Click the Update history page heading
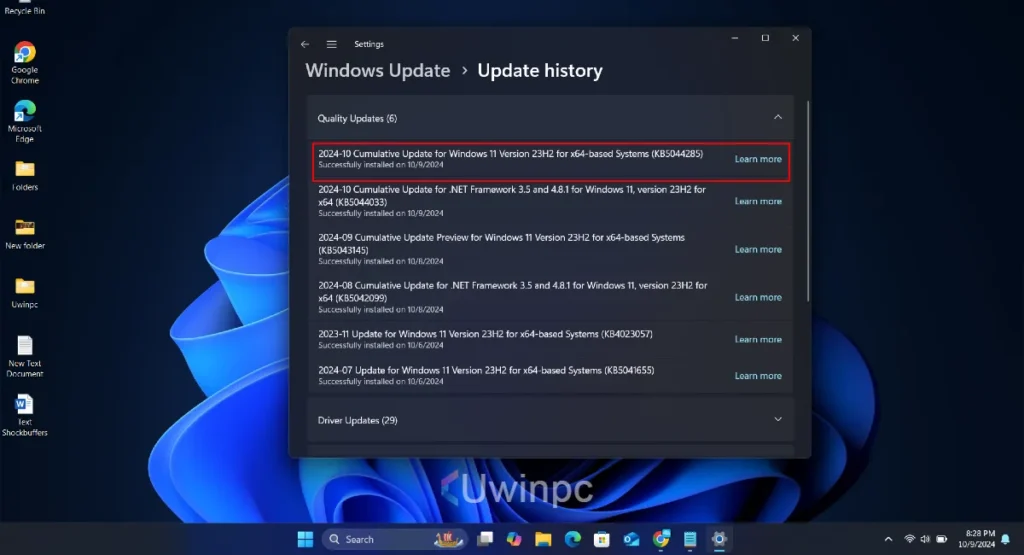Screen dimensions: 1024x555 [x=540, y=71]
